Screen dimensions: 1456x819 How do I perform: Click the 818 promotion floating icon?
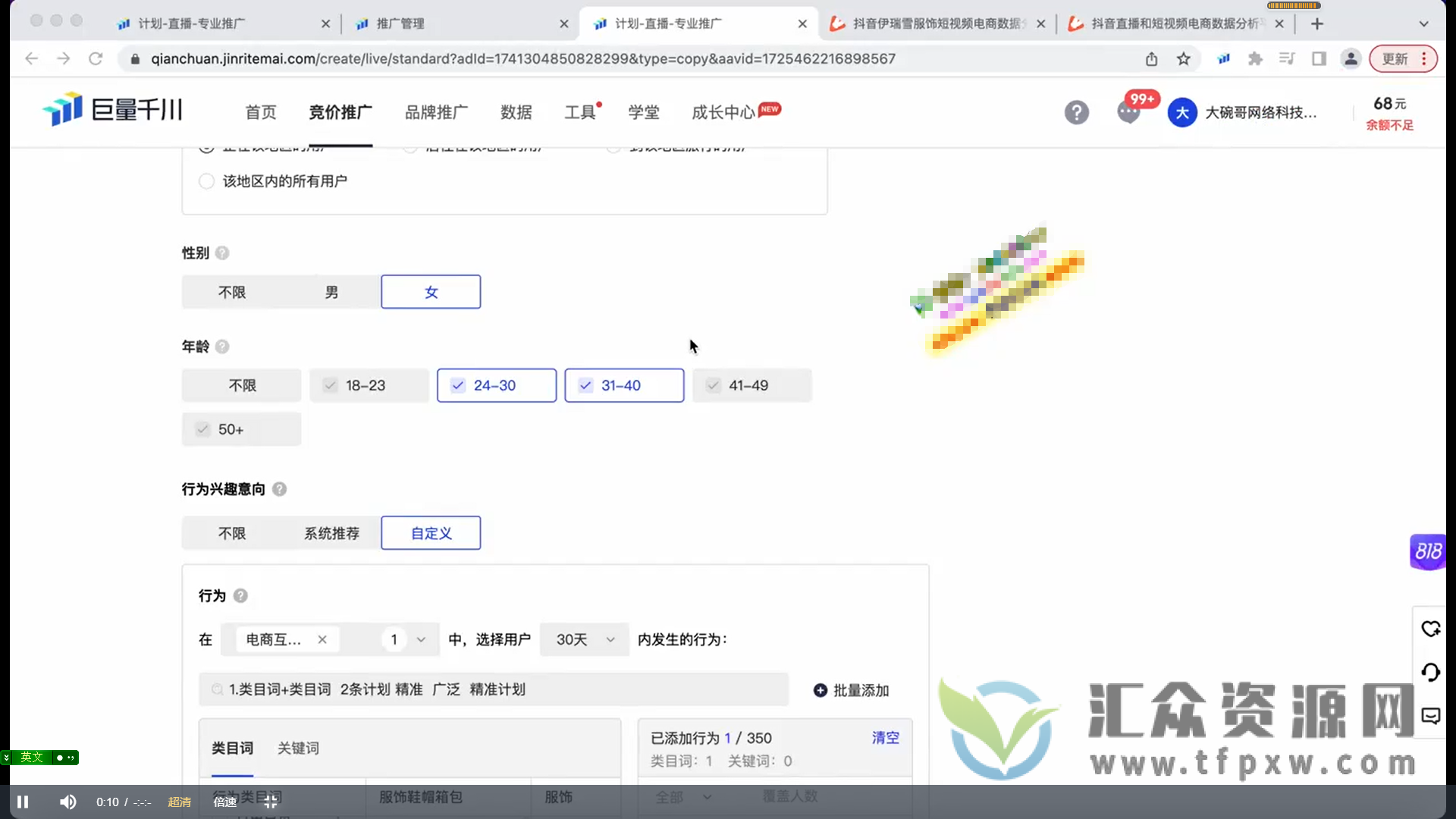pos(1428,551)
